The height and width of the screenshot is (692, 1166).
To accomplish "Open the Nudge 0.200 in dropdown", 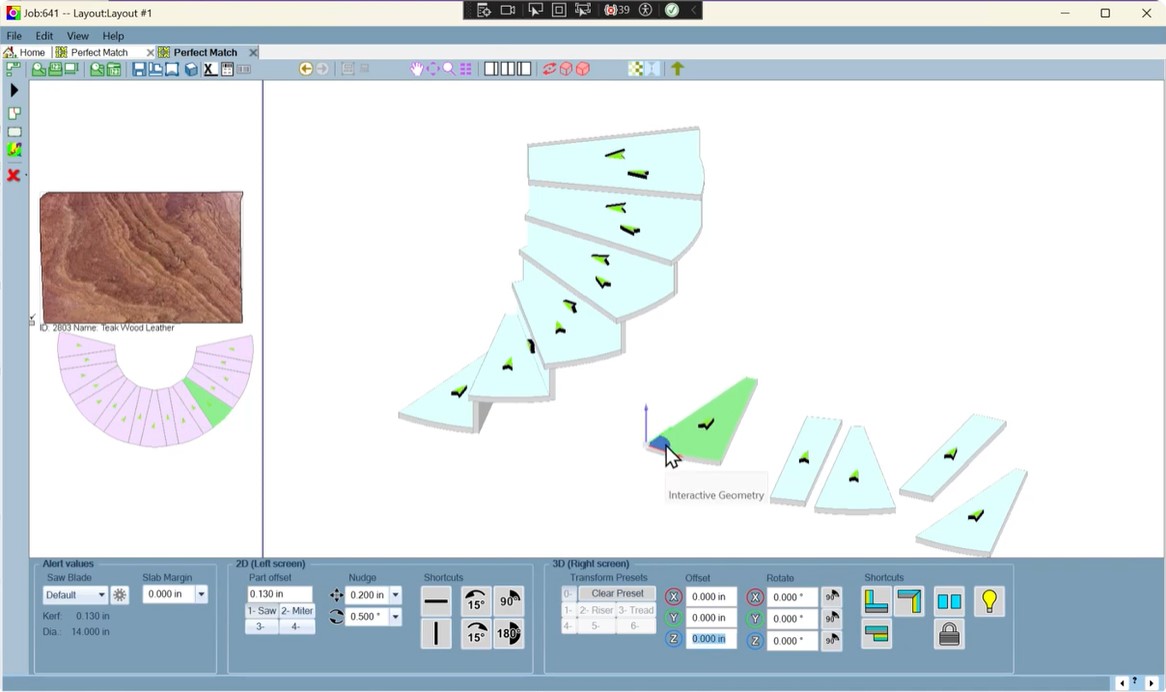I will (395, 595).
